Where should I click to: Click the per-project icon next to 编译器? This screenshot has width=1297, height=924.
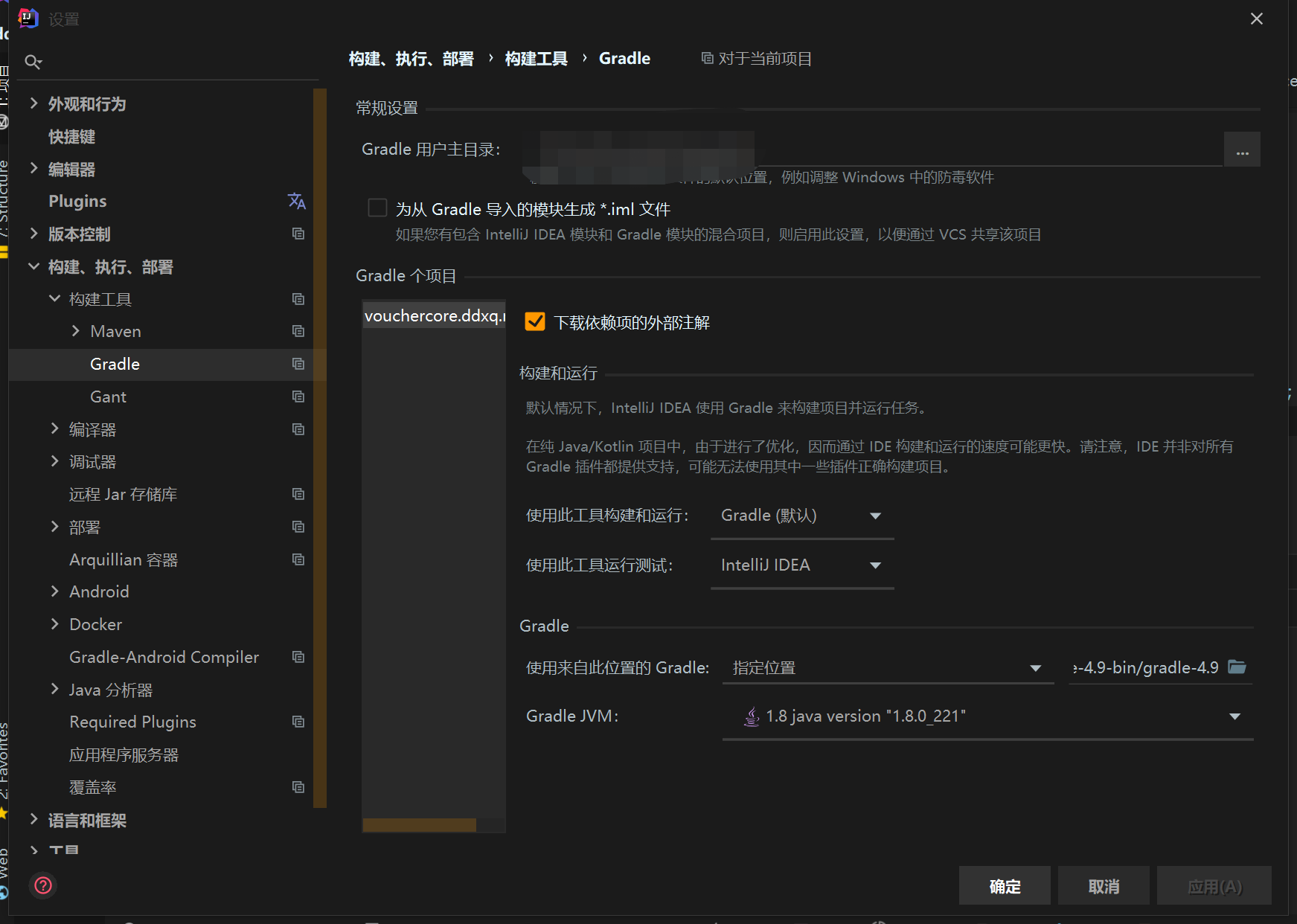coord(298,429)
